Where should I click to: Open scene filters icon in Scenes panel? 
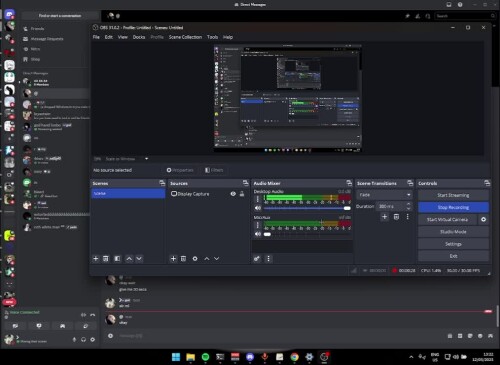[117, 259]
